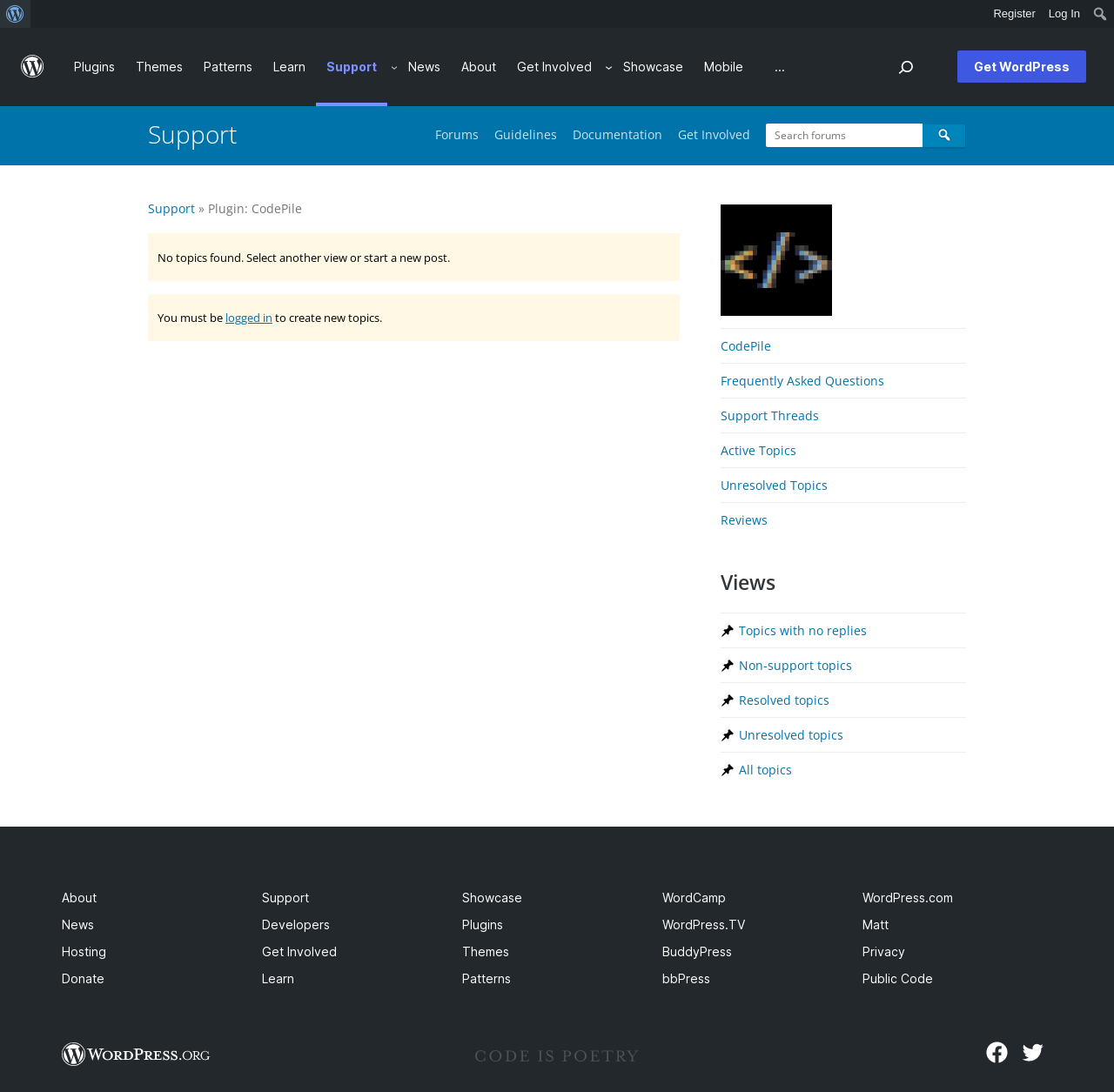1114x1092 pixels.
Task: Open Documentation in support bar
Action: click(617, 135)
